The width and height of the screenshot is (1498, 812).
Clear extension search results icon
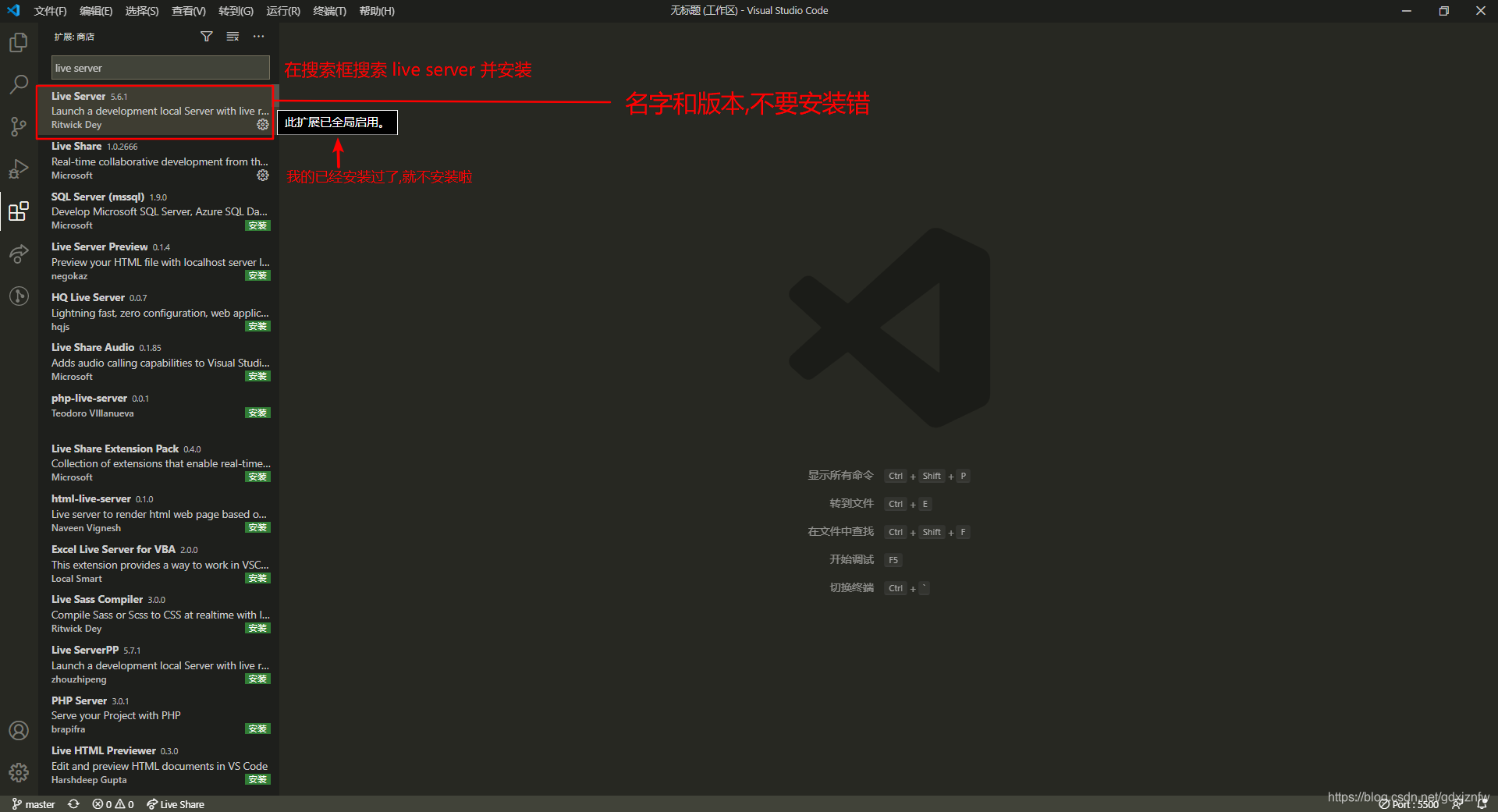click(x=233, y=37)
